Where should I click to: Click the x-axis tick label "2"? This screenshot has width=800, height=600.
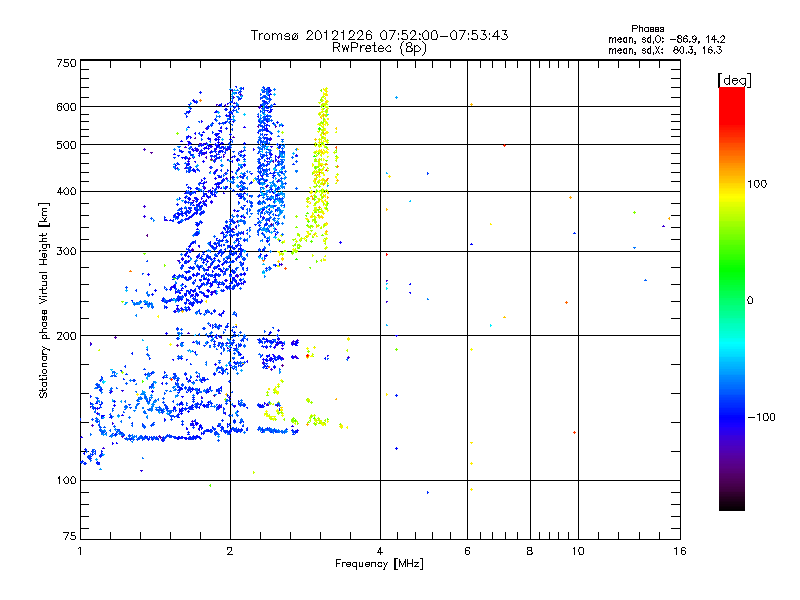point(230,551)
